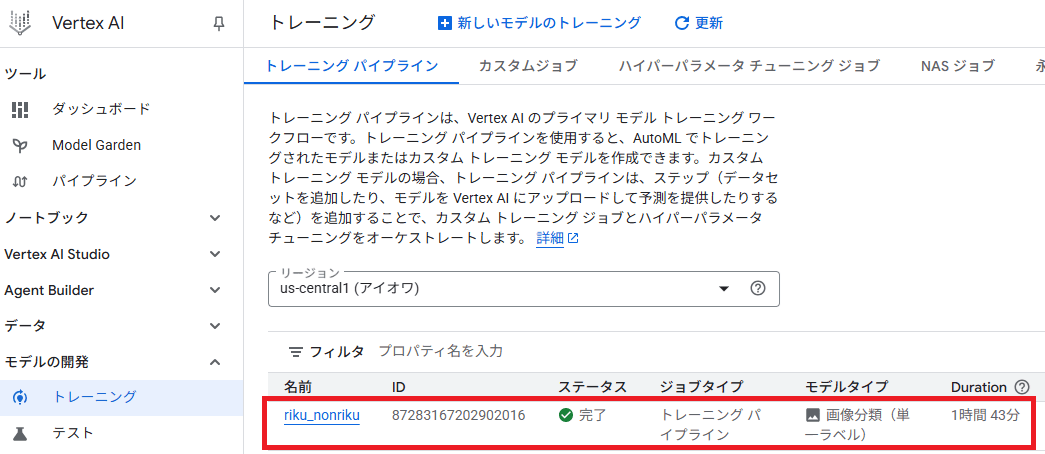The height and width of the screenshot is (454, 1045).
Task: Click the image icon in モデルタイプ cell
Action: click(x=812, y=415)
